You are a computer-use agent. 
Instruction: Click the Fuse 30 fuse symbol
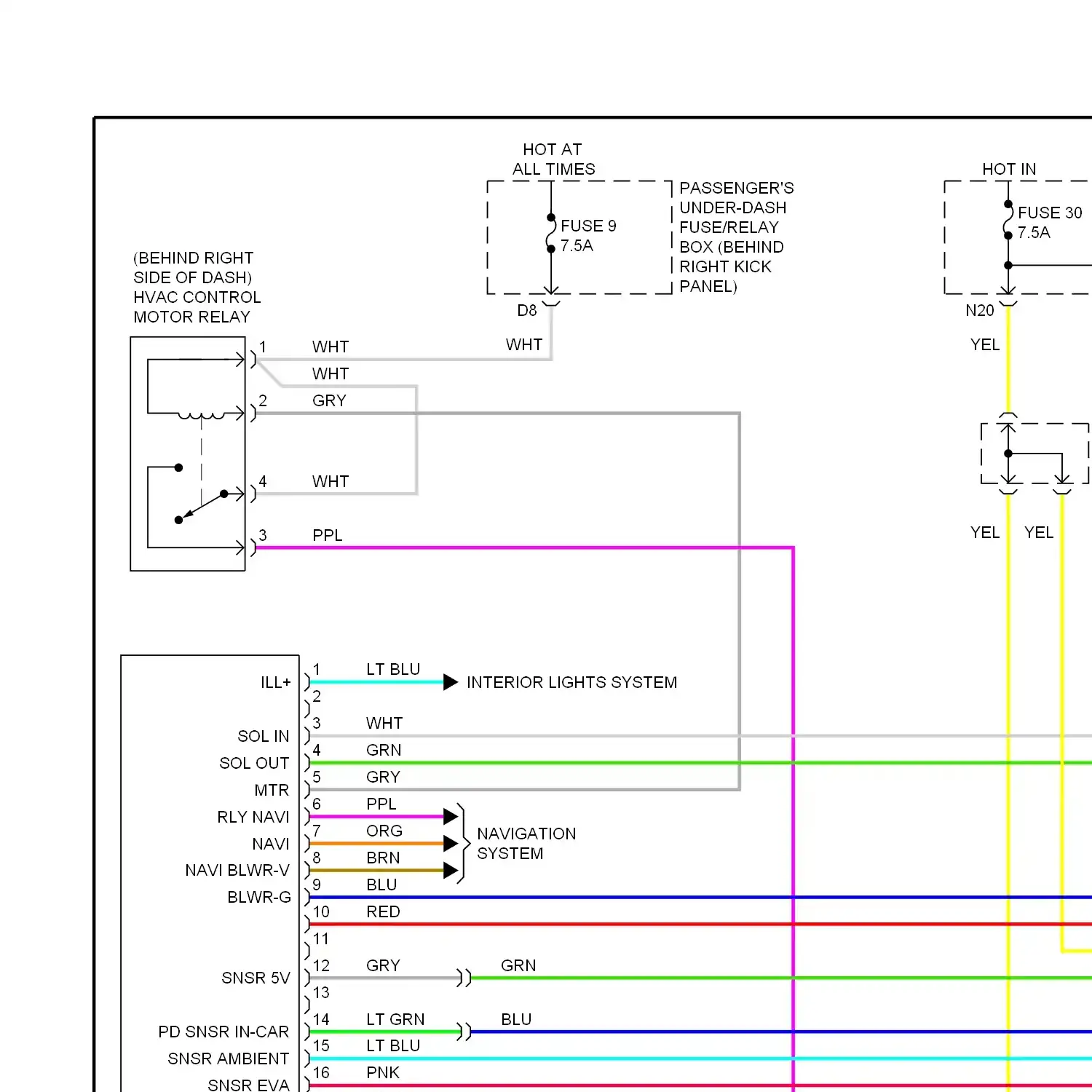1008,219
